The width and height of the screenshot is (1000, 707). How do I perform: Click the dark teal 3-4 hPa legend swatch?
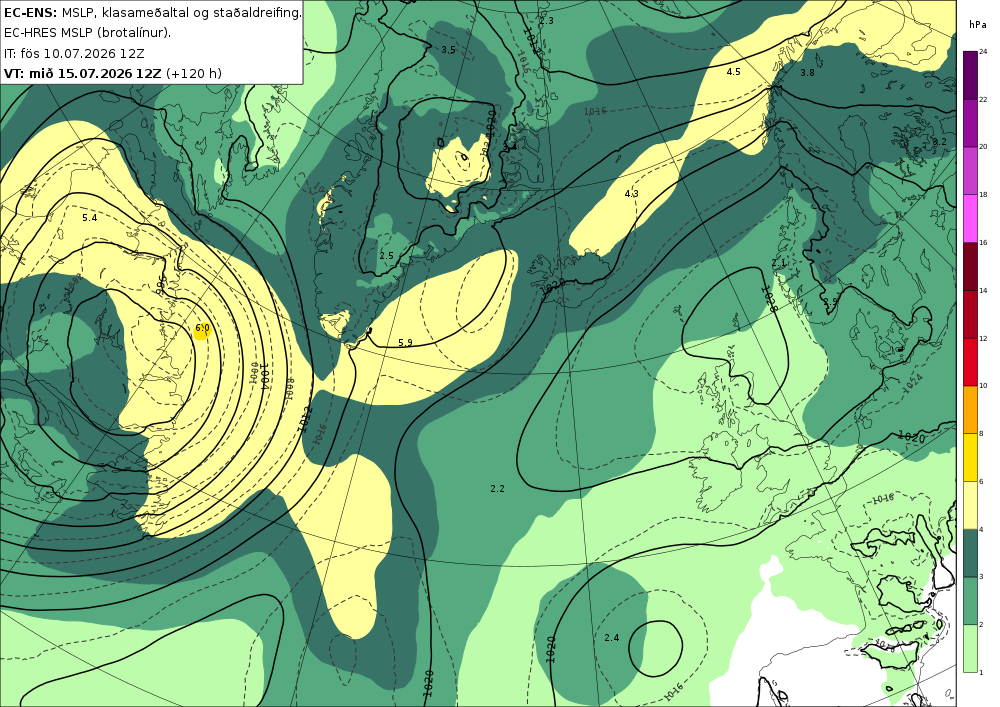970,553
